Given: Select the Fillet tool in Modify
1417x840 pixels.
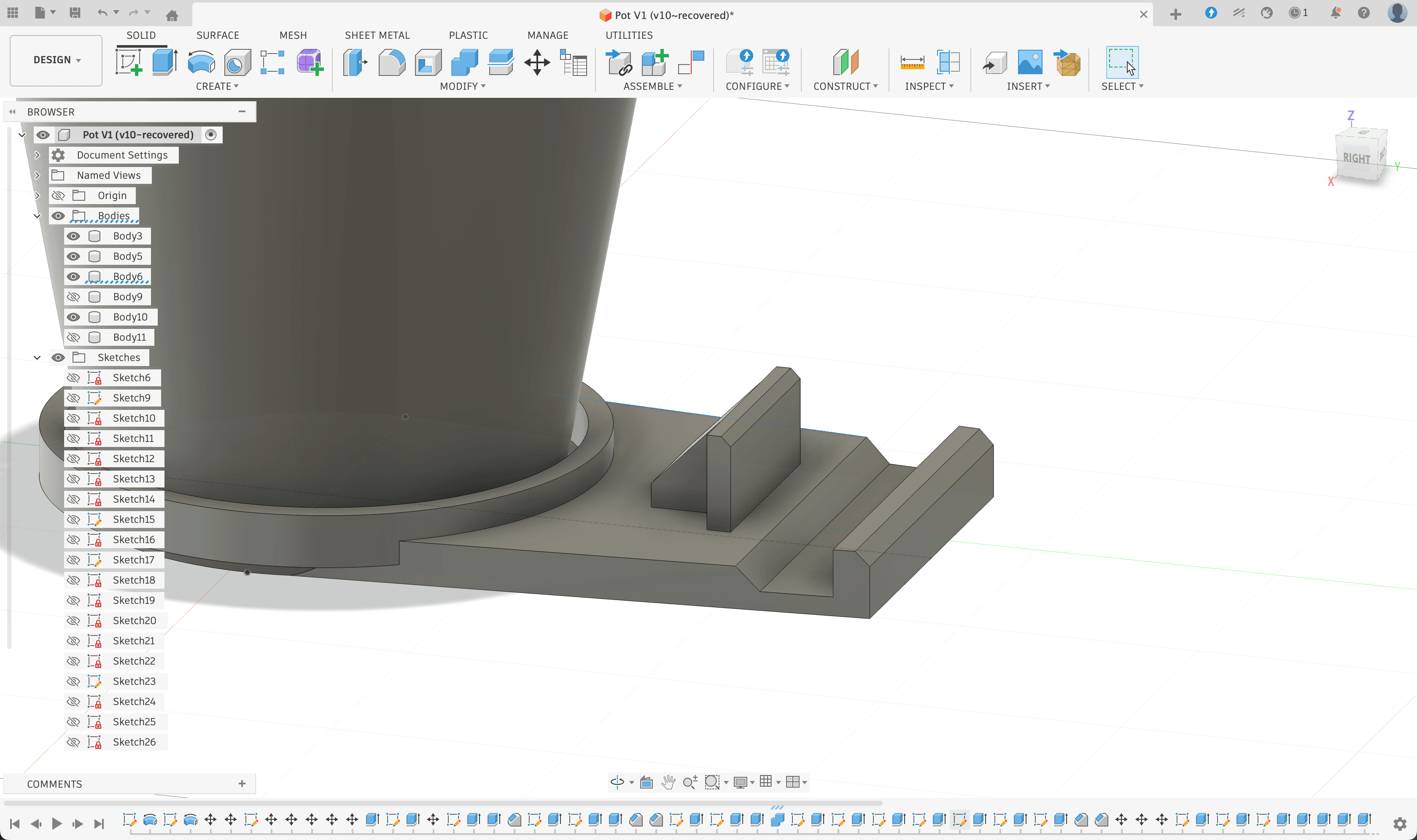Looking at the screenshot, I should click(391, 62).
